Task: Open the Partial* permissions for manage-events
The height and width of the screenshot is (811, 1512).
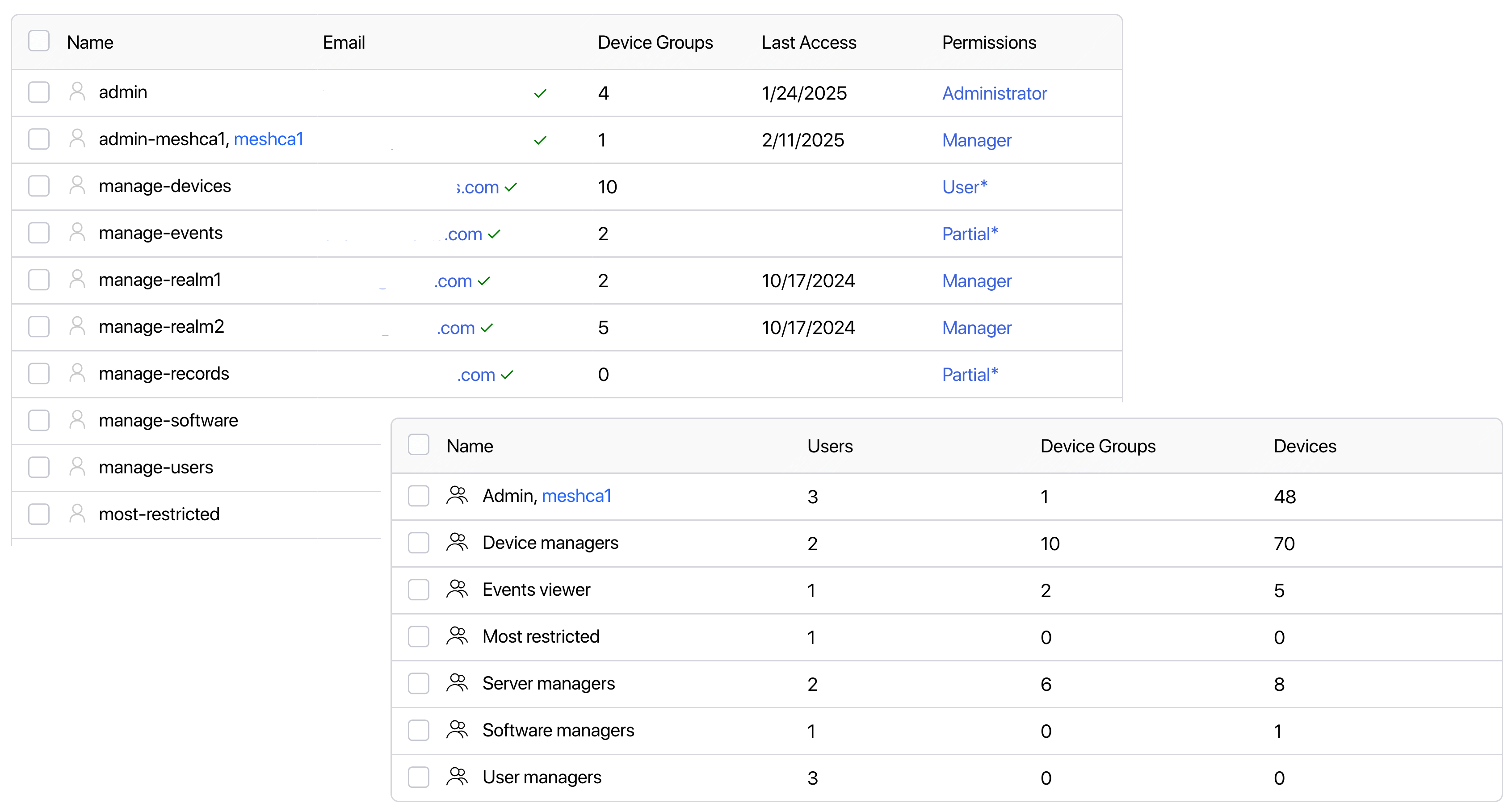Action: (970, 234)
